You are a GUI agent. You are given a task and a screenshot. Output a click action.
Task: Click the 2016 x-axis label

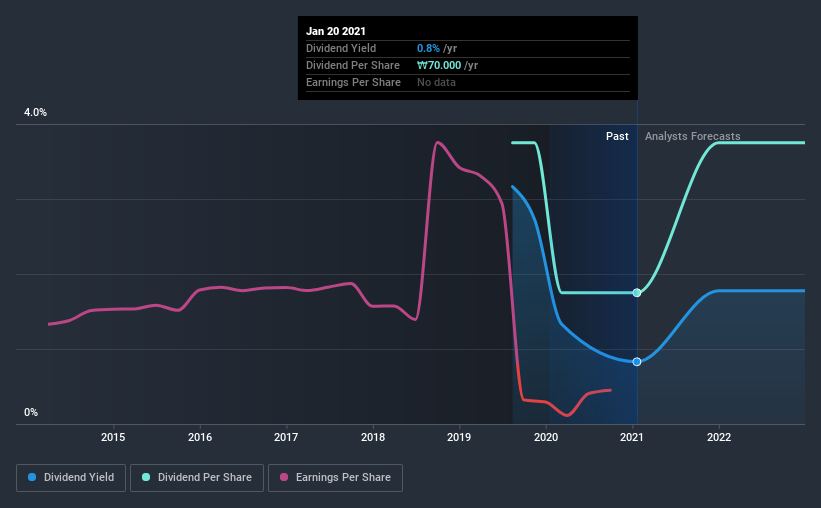pyautogui.click(x=200, y=437)
